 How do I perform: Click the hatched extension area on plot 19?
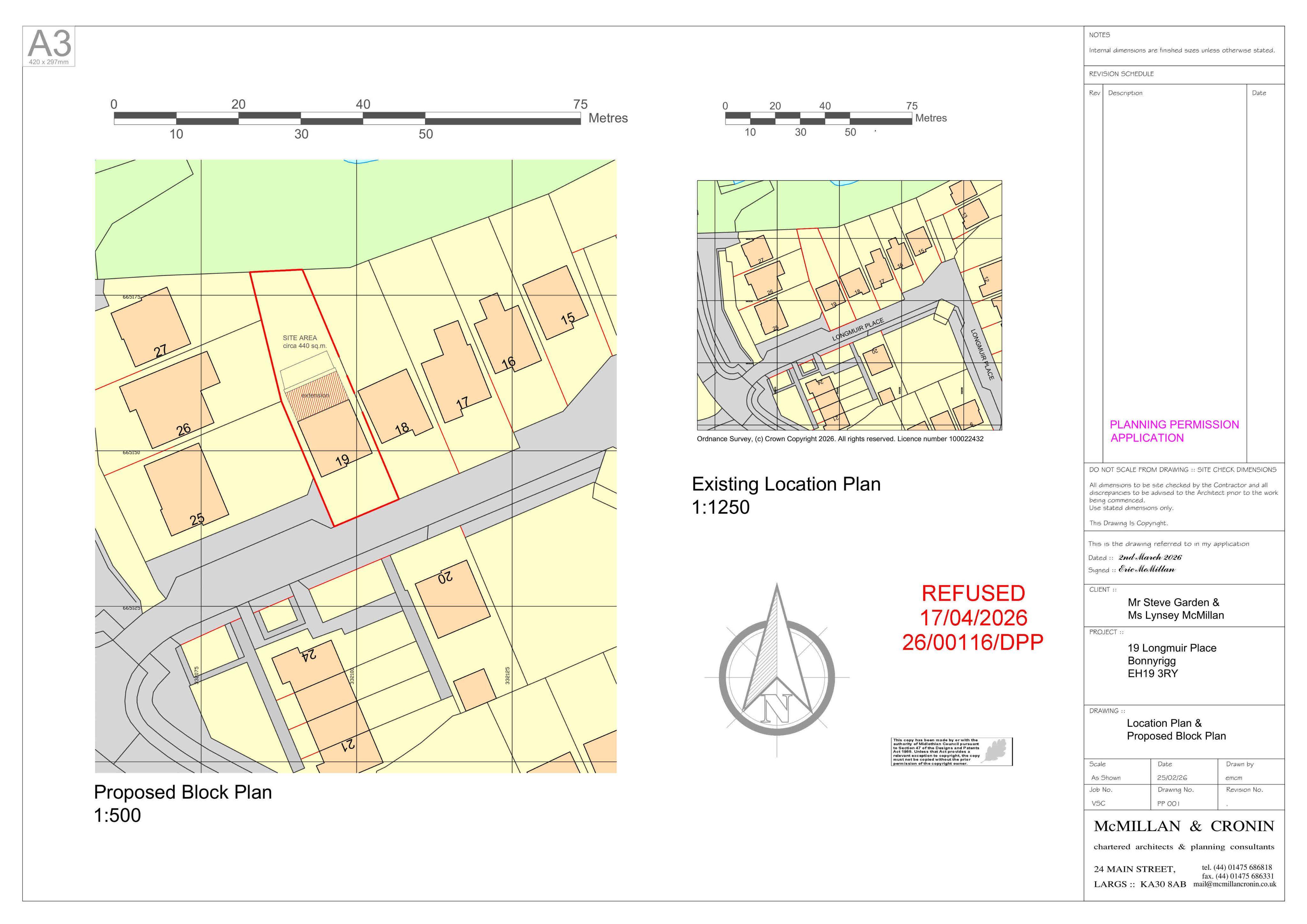click(317, 396)
